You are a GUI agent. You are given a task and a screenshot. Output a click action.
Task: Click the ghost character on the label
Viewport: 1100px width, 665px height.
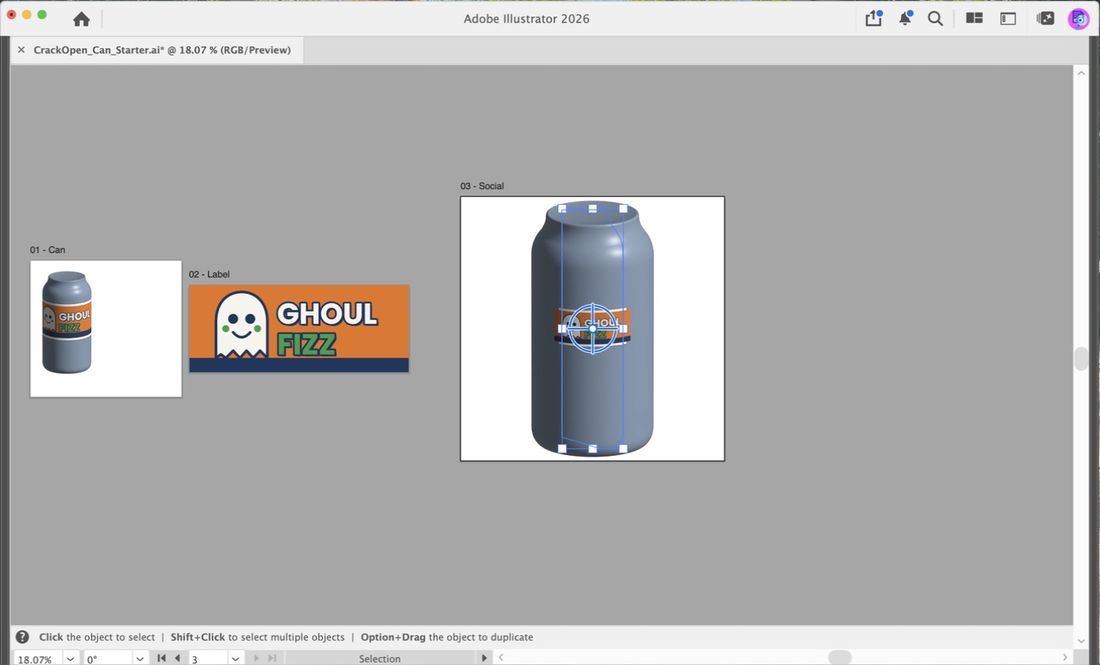click(241, 325)
